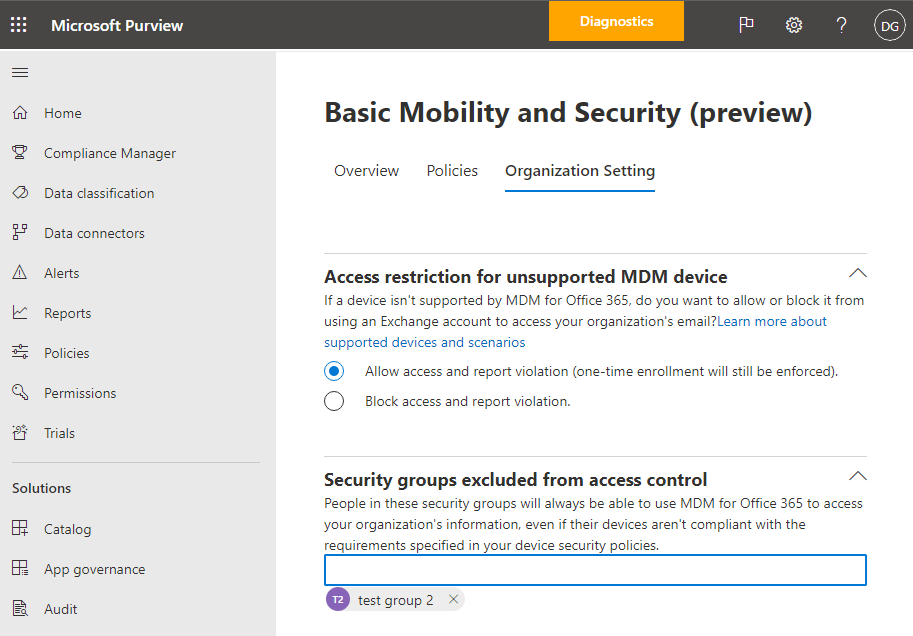This screenshot has height=636, width=913.
Task: Open Compliance Manager in the sidebar
Action: (110, 153)
